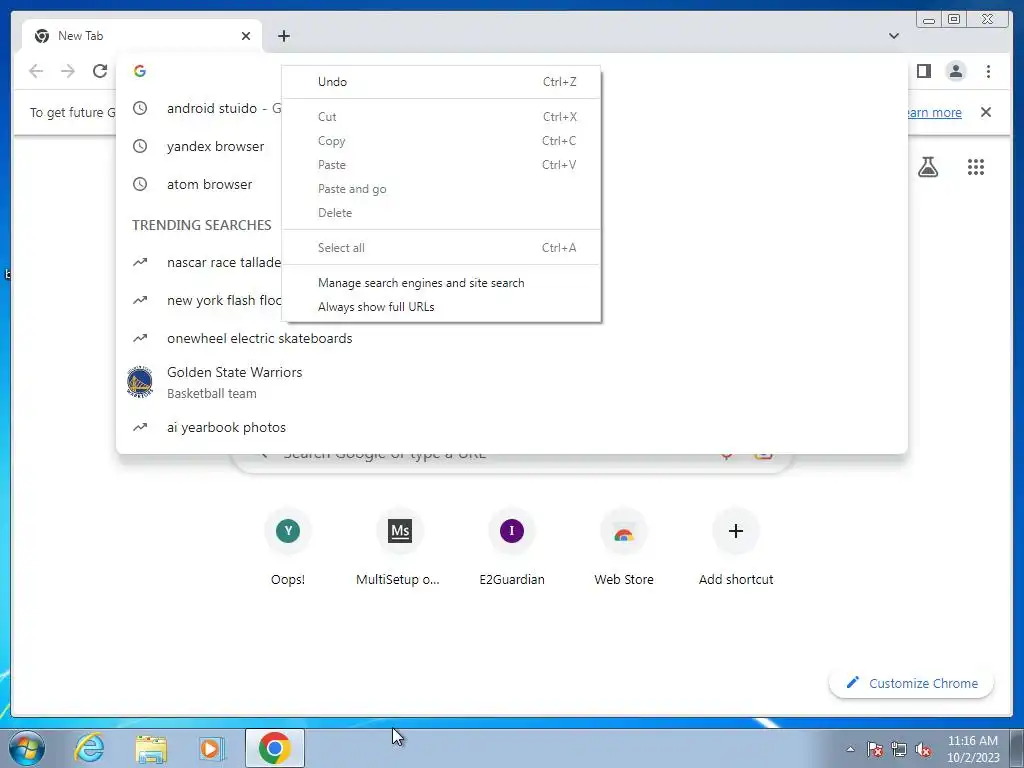This screenshot has height=768, width=1024.
Task: Open the Learn more link
Action: 934,112
